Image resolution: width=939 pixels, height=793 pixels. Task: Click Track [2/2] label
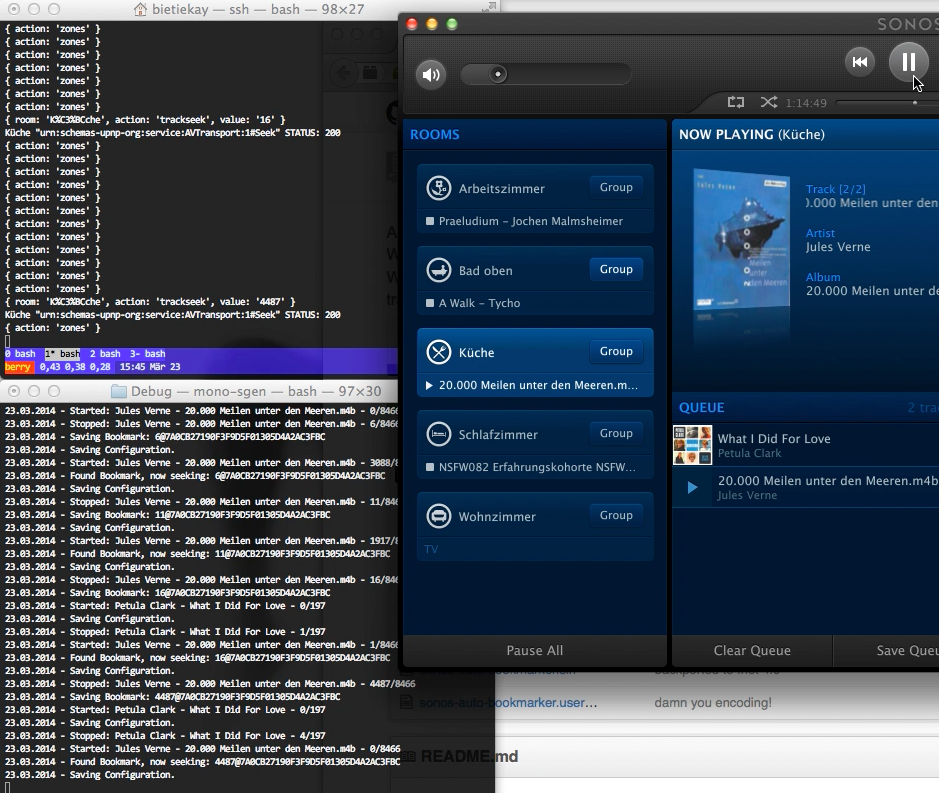coord(835,189)
